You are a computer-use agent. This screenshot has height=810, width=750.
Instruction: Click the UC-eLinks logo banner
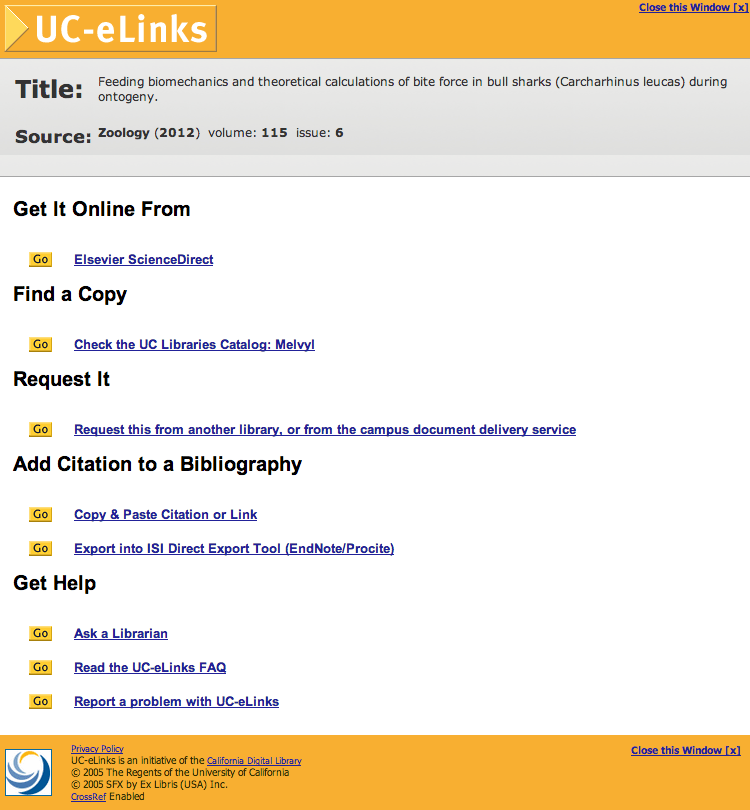point(111,28)
